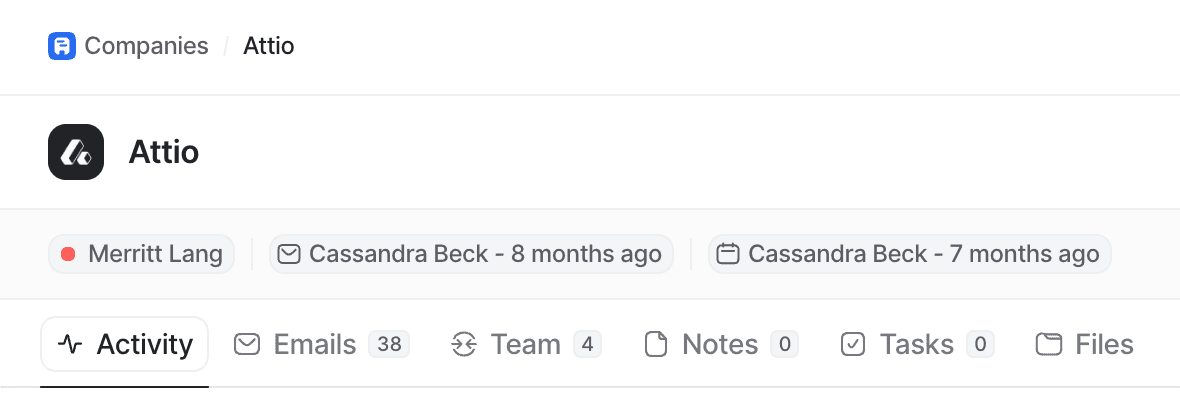Image resolution: width=1180 pixels, height=402 pixels.
Task: Select the Attio breadcrumb item
Action: pyautogui.click(x=269, y=46)
